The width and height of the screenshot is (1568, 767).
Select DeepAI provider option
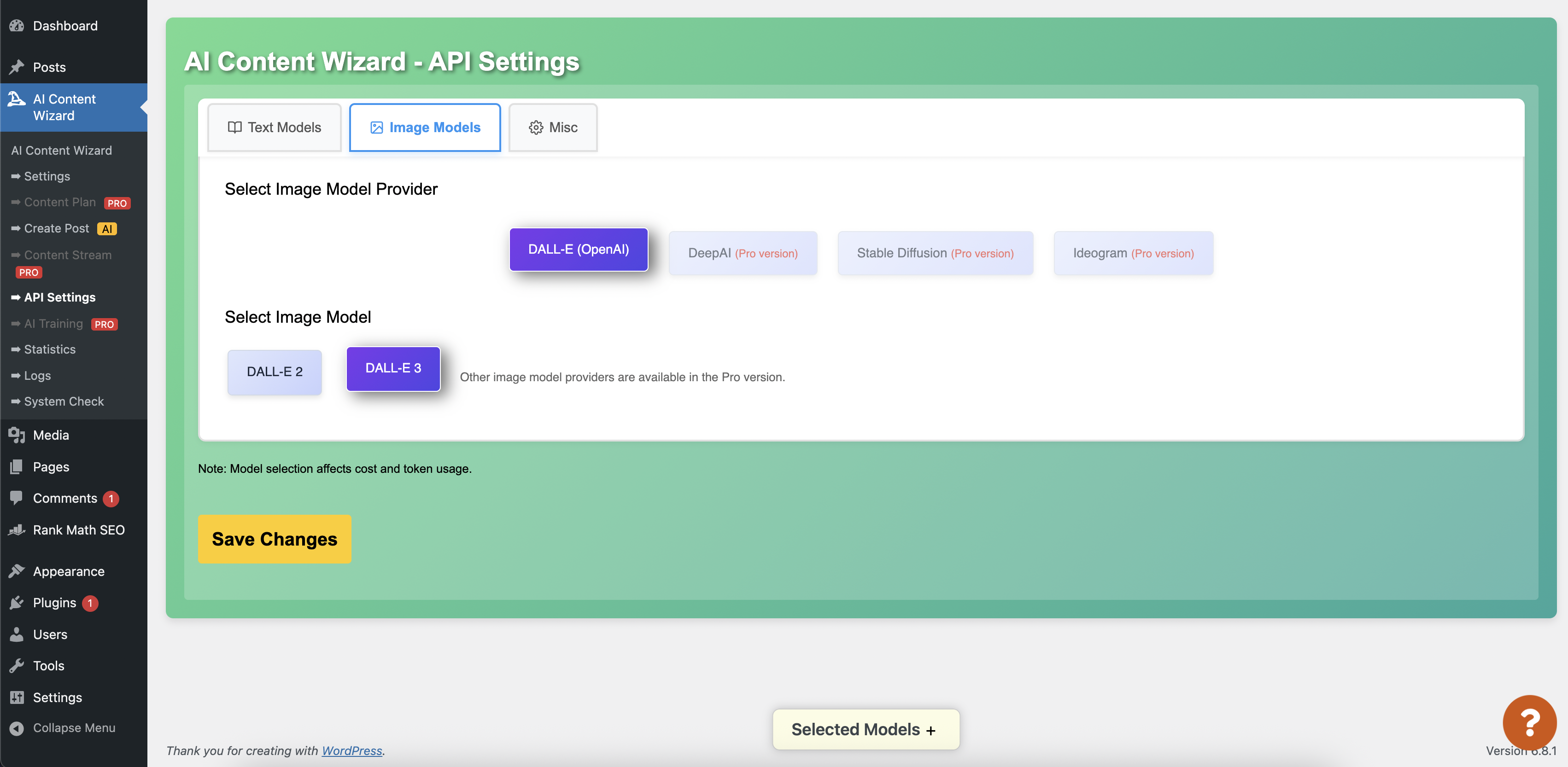[x=743, y=253]
